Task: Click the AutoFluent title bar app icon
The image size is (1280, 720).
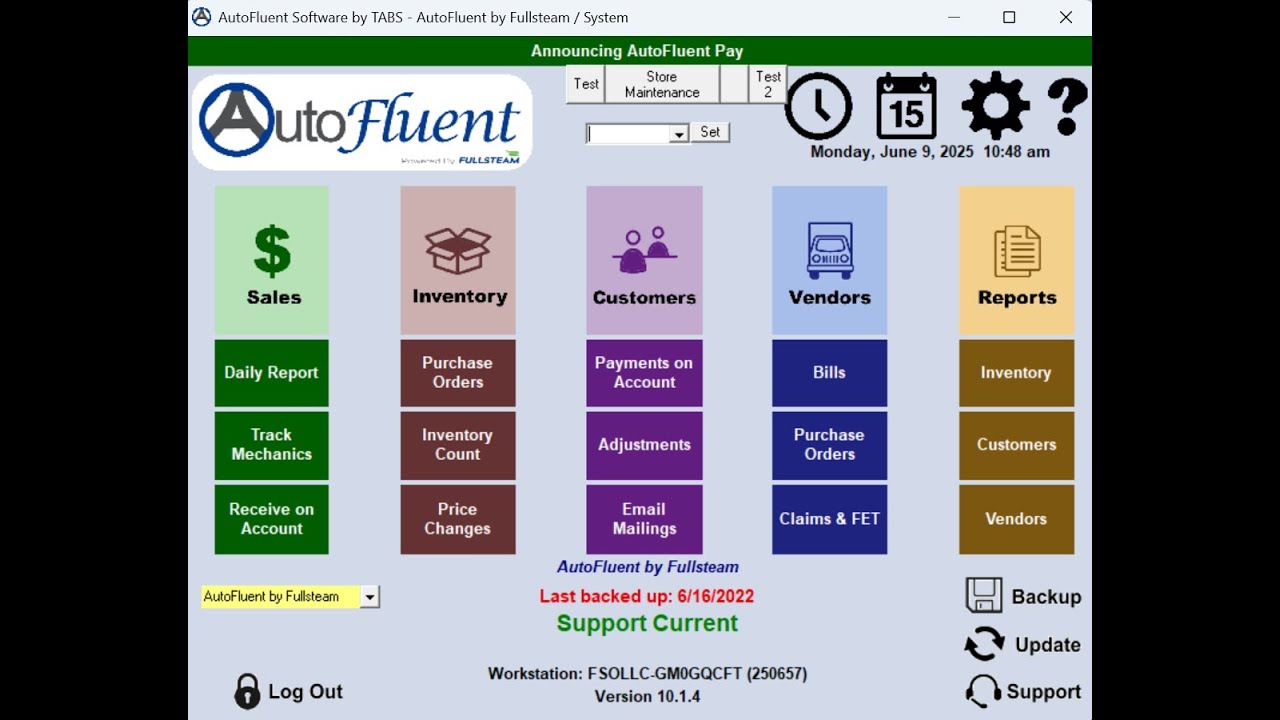Action: [x=202, y=17]
